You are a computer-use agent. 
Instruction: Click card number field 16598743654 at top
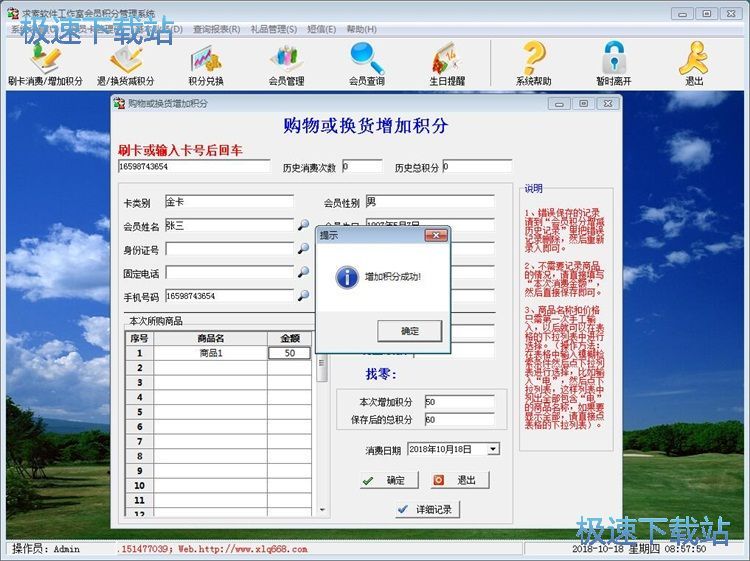[194, 166]
